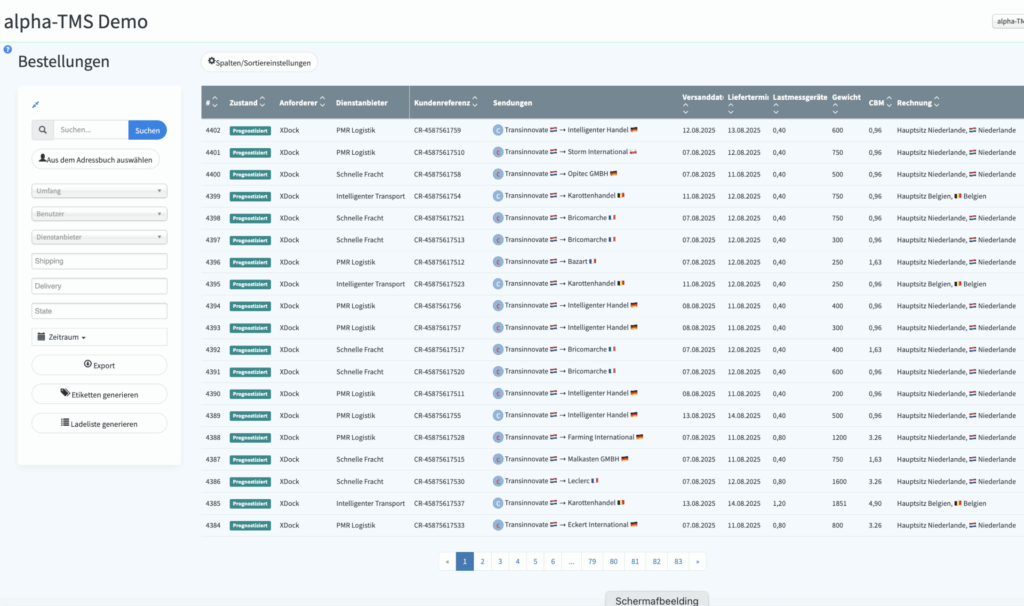Sort by Versanddatum column arrows
The height and width of the screenshot is (606, 1024).
coord(686,110)
